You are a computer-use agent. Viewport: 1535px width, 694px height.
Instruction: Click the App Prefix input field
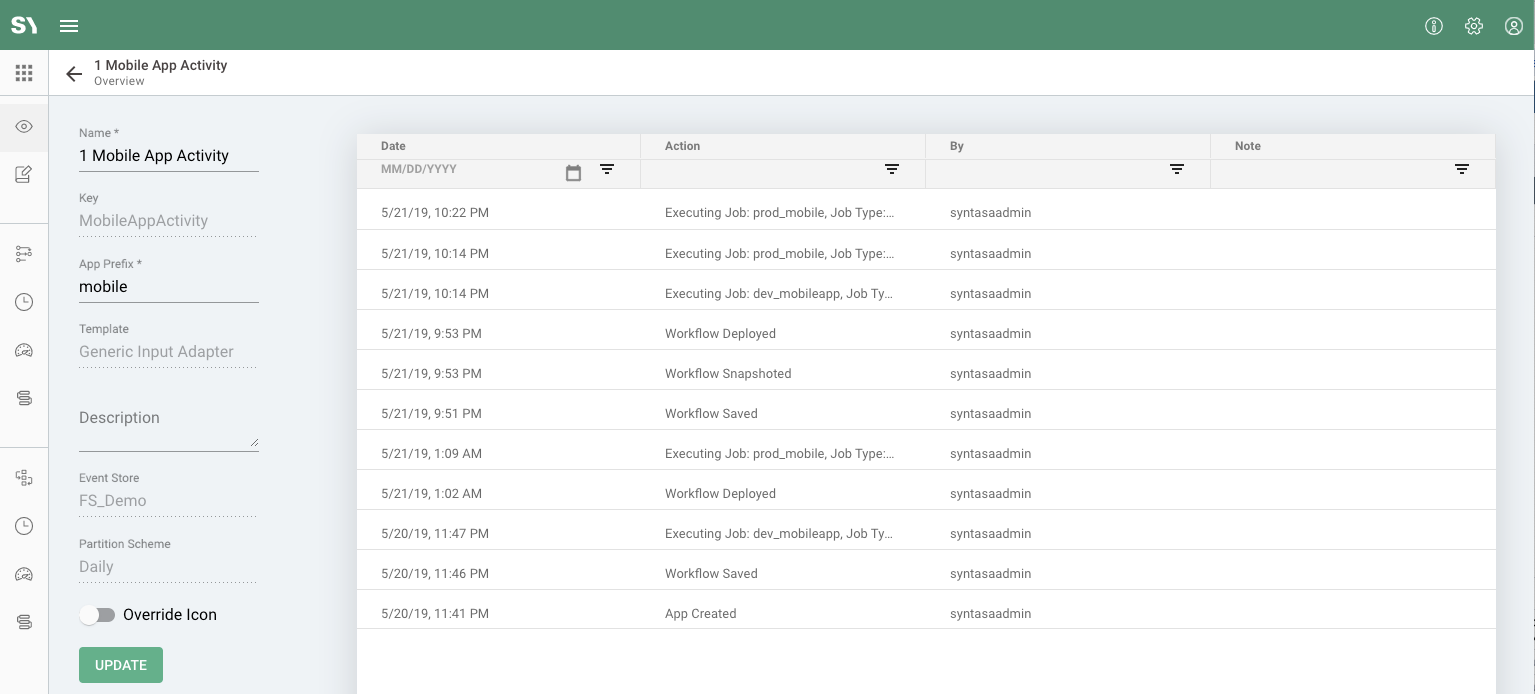click(x=168, y=287)
